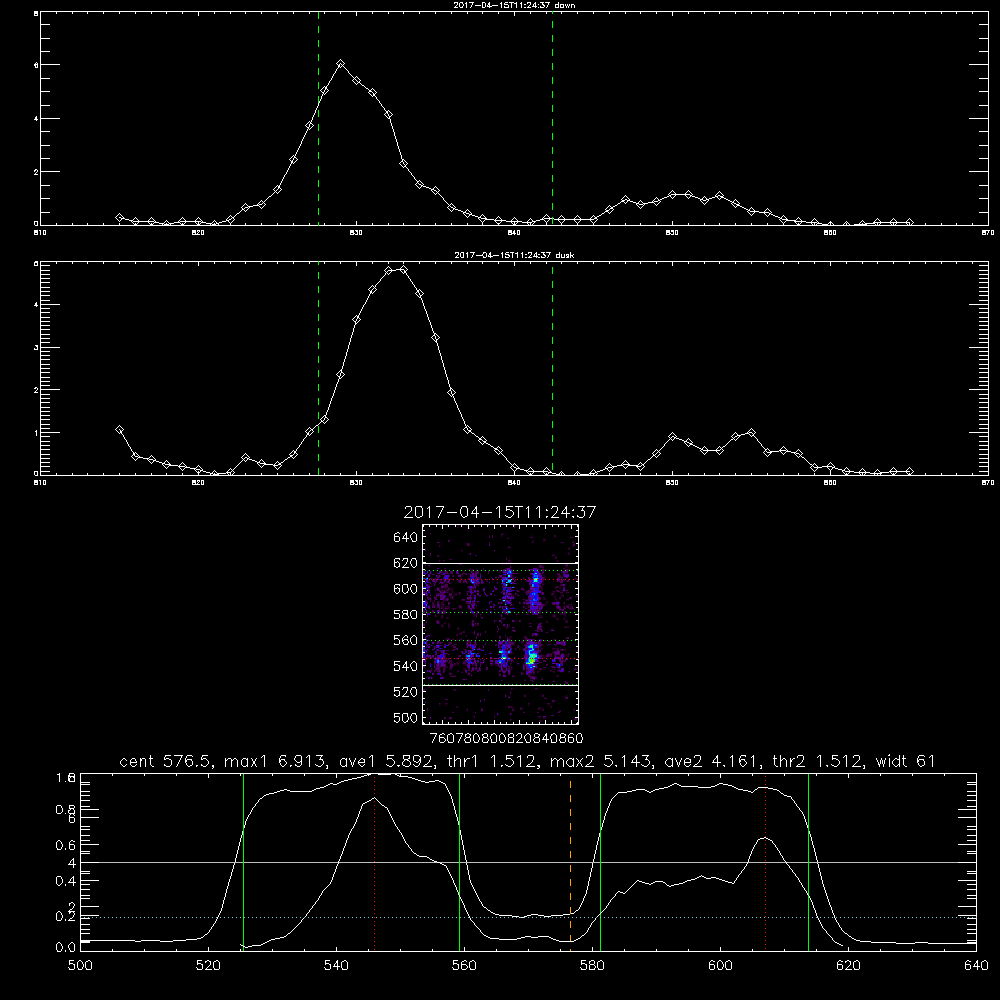Click the orange dashed center line in the bottom plot
Viewport: 1000px width, 1000px height.
point(570,862)
